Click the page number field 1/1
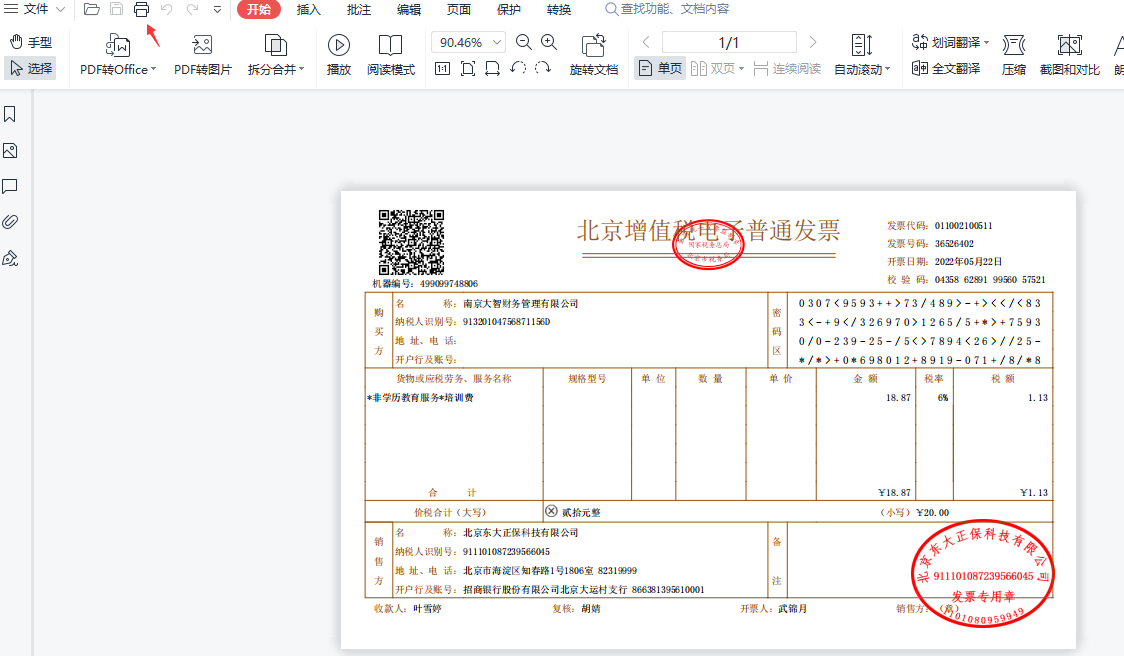Viewport: 1124px width, 656px height. [x=729, y=42]
